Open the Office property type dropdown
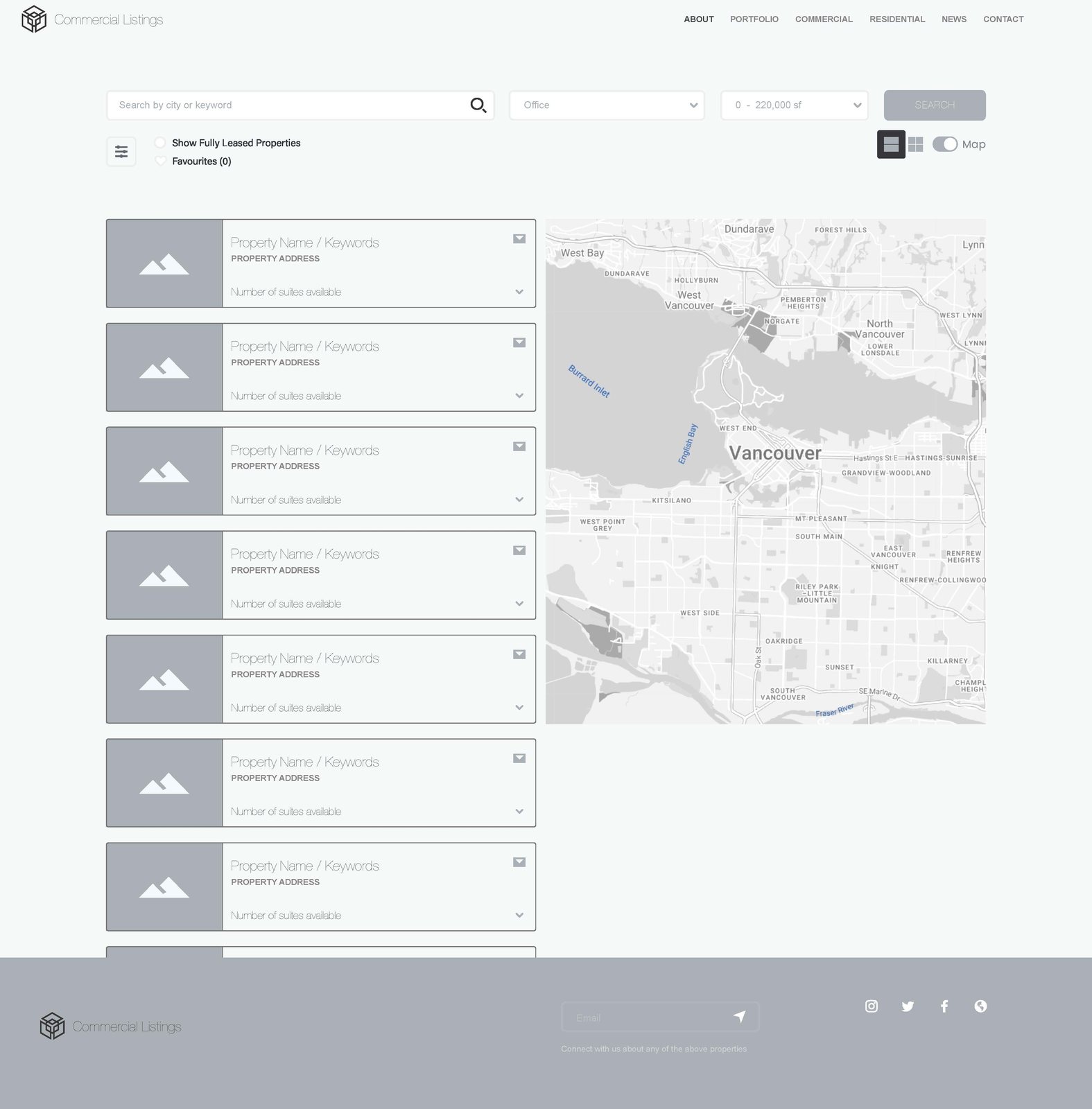Image resolution: width=1092 pixels, height=1109 pixels. [x=607, y=105]
